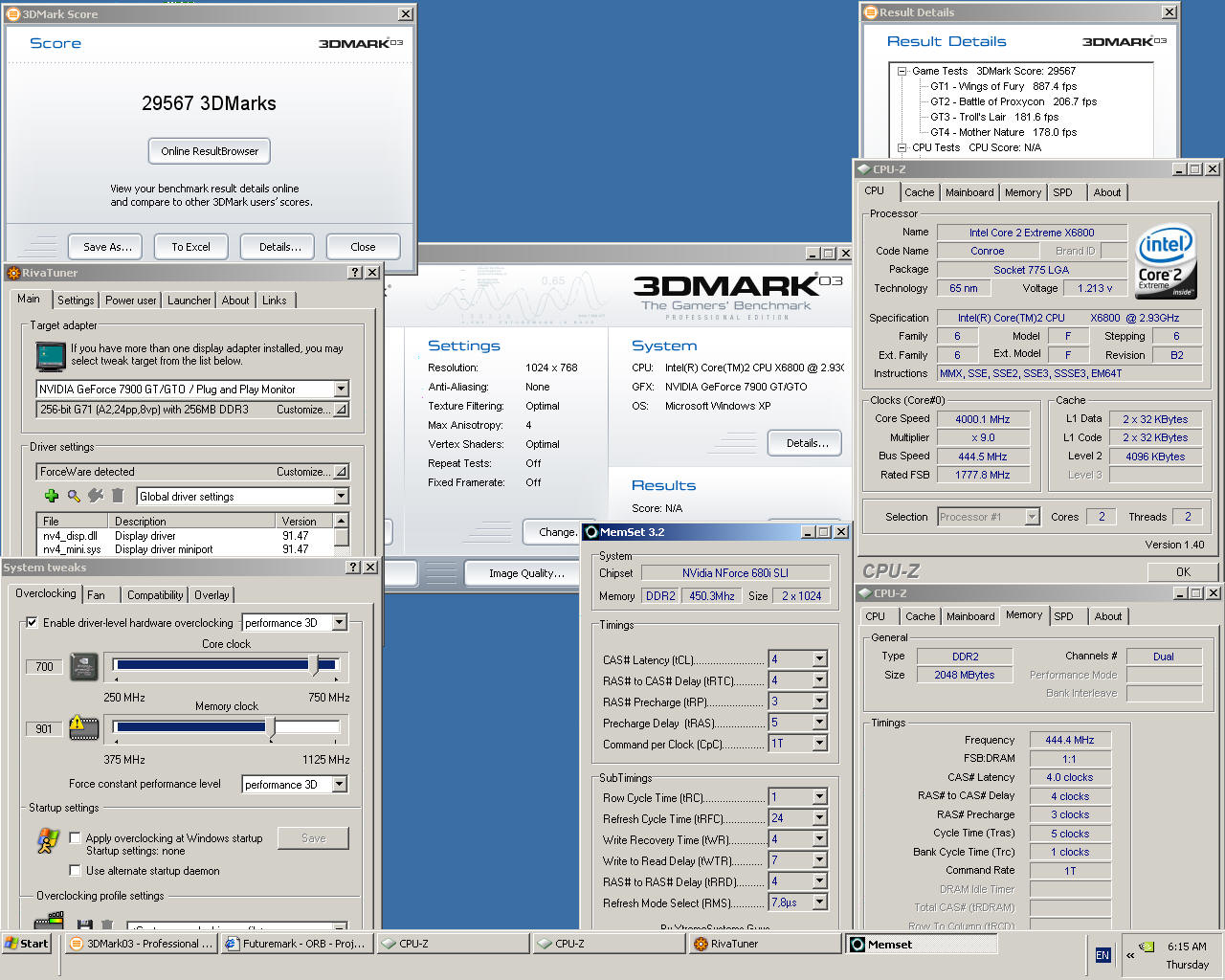The height and width of the screenshot is (980, 1225).
Task: Open the NVIDIA icon in the system tray
Action: (x=1146, y=947)
